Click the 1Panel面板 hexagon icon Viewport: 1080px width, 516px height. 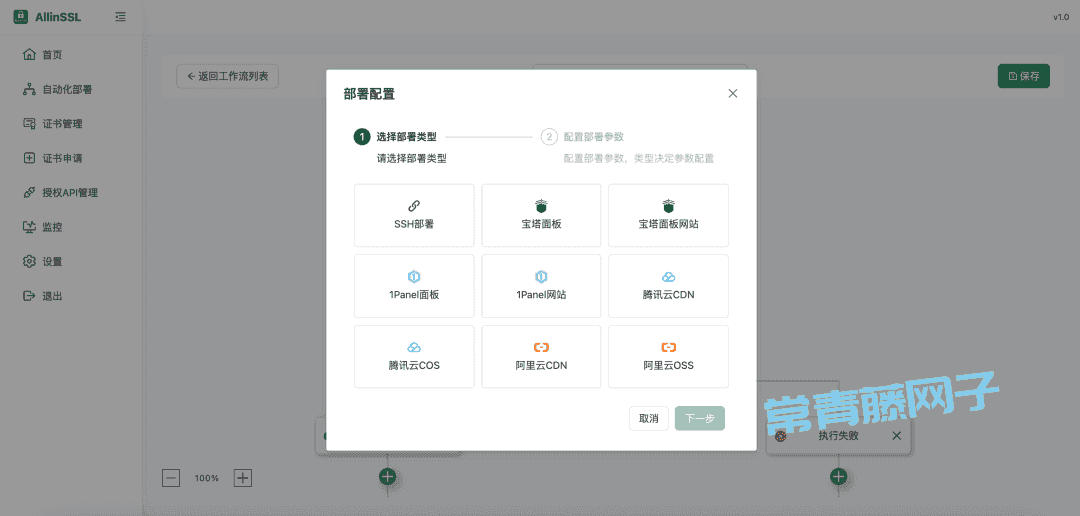414,276
